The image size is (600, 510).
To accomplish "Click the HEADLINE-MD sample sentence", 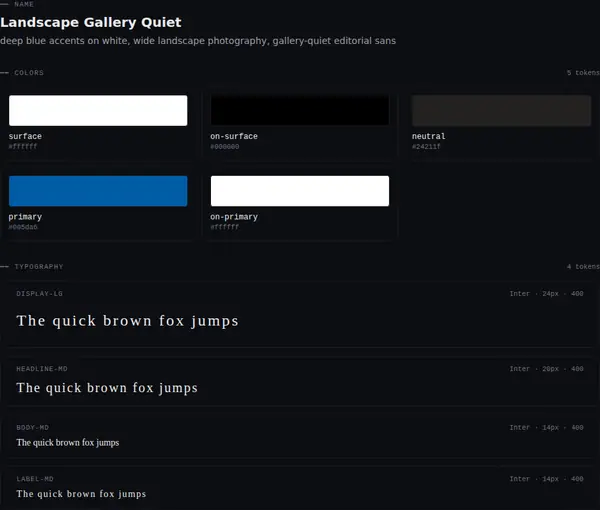I will [x=107, y=388].
